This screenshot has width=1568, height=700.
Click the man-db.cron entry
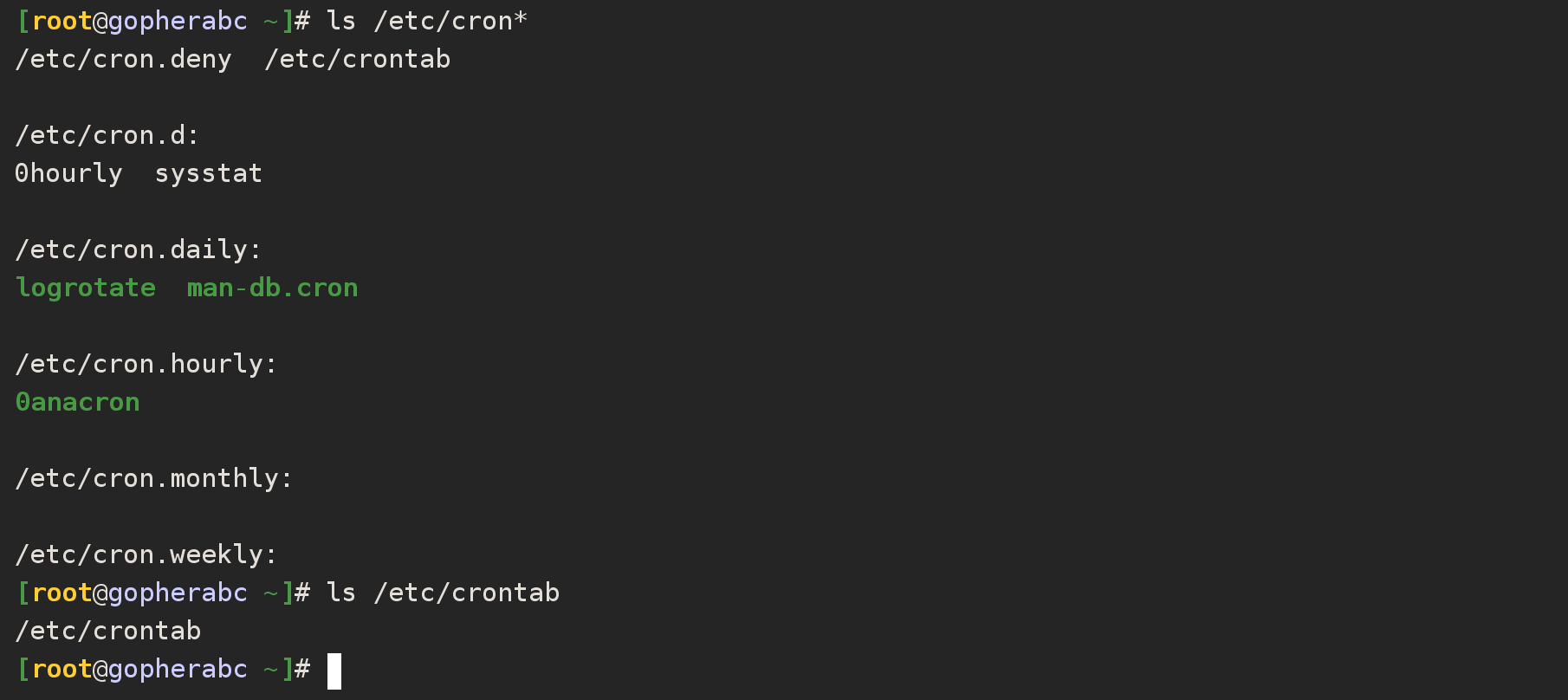click(x=272, y=288)
